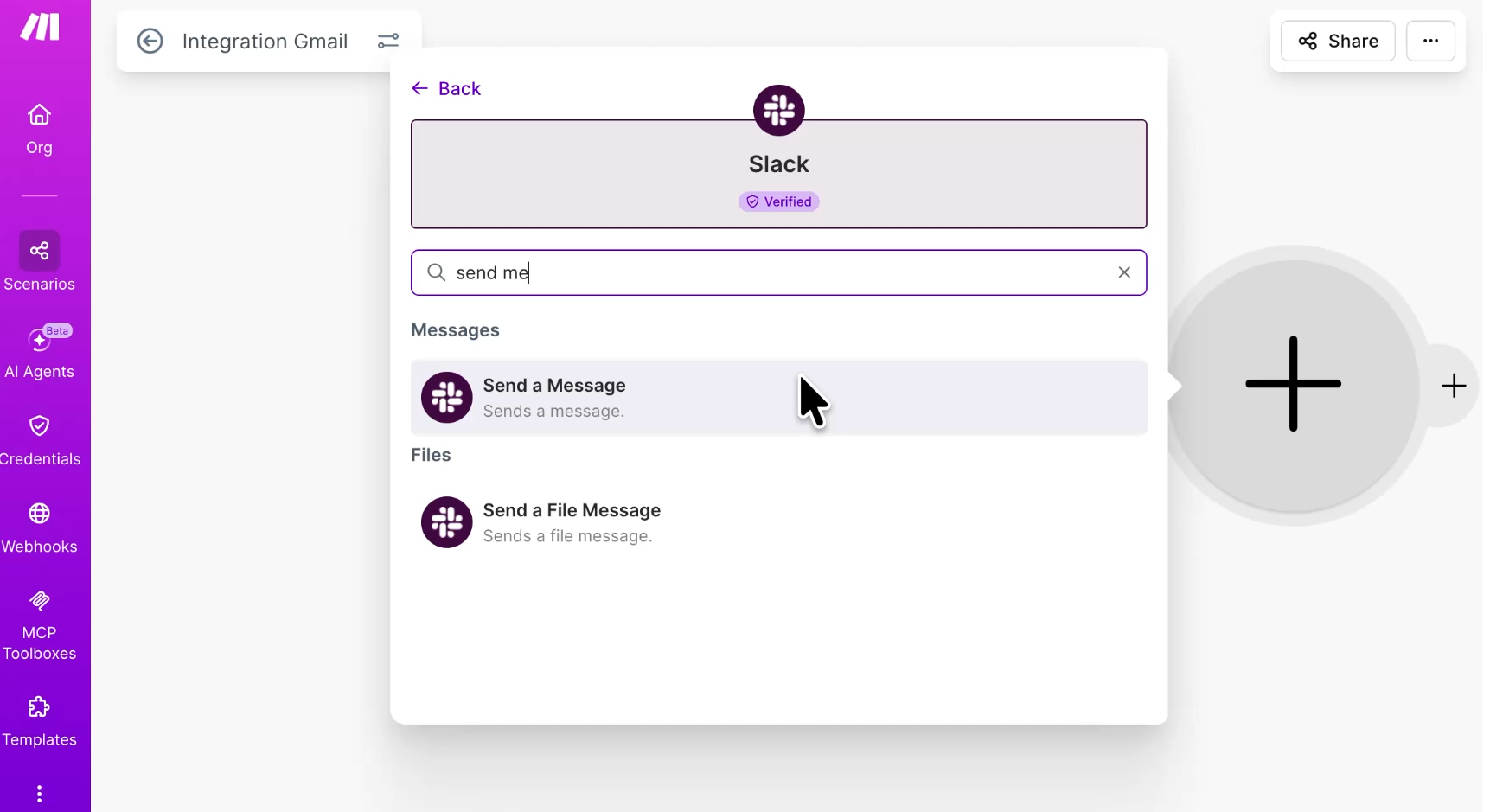Go to Scenarios in sidebar
This screenshot has height=812, width=1490.
pyautogui.click(x=39, y=262)
